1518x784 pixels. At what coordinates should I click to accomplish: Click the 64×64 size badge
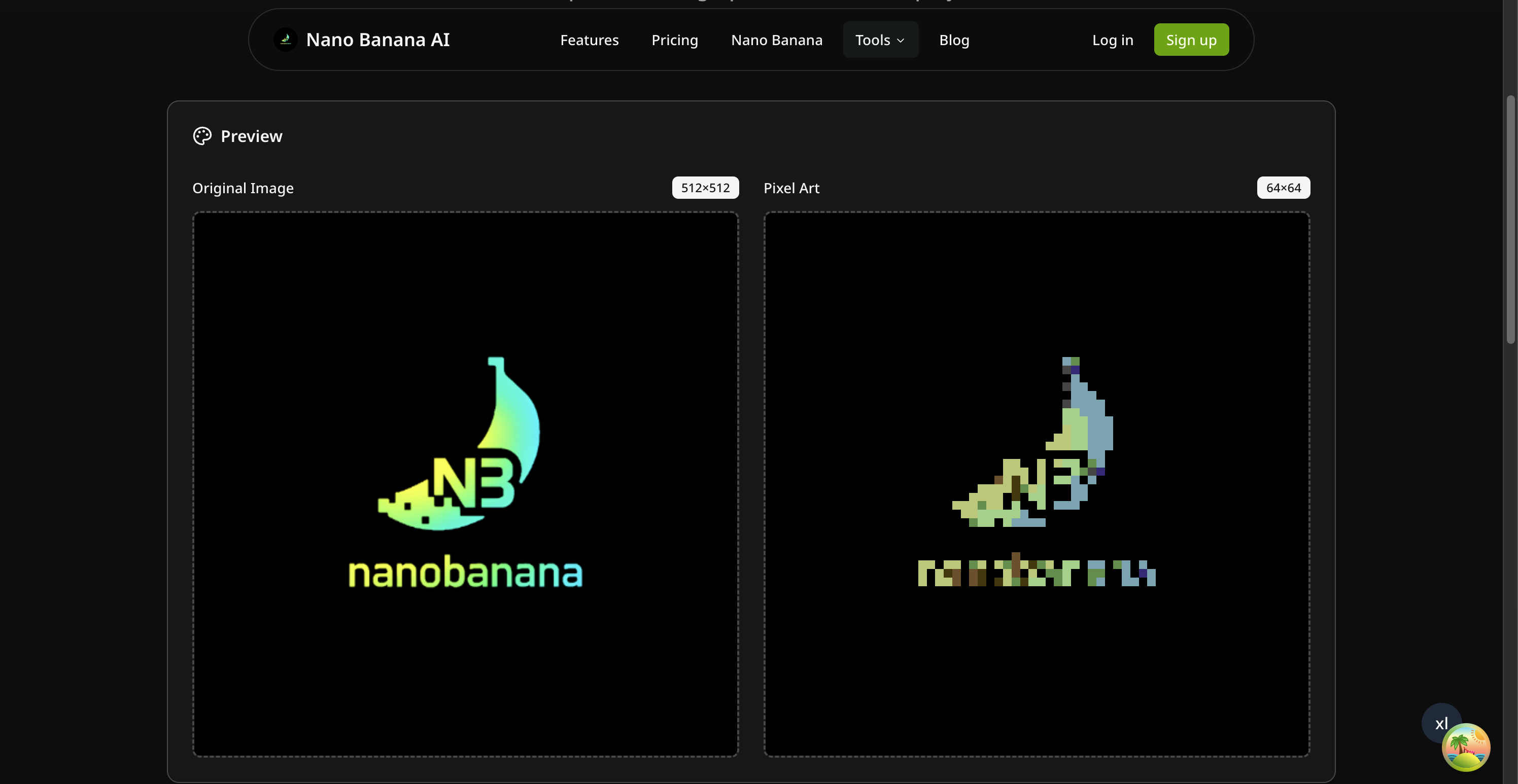(1284, 187)
